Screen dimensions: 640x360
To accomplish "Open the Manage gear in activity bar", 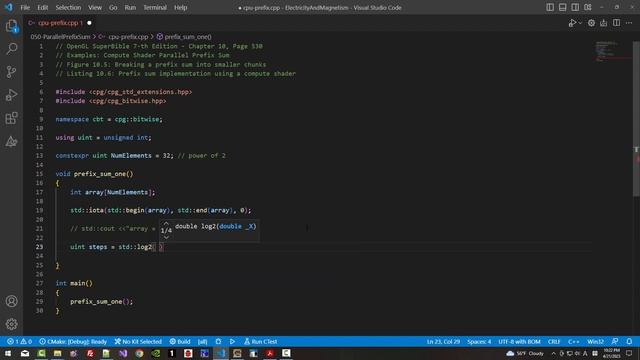I will [x=11, y=324].
